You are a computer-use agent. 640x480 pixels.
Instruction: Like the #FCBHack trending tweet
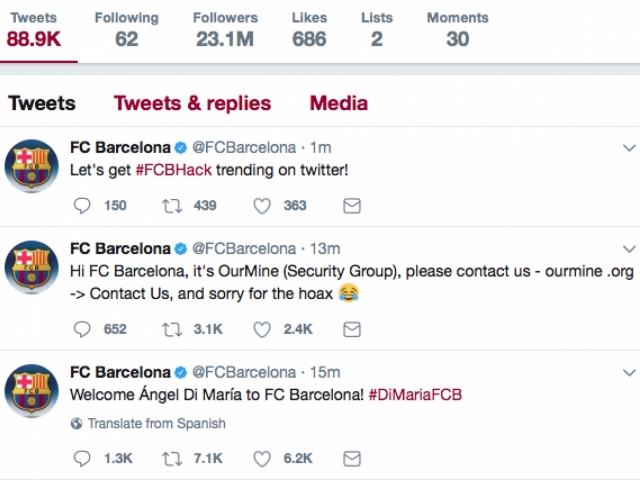262,205
